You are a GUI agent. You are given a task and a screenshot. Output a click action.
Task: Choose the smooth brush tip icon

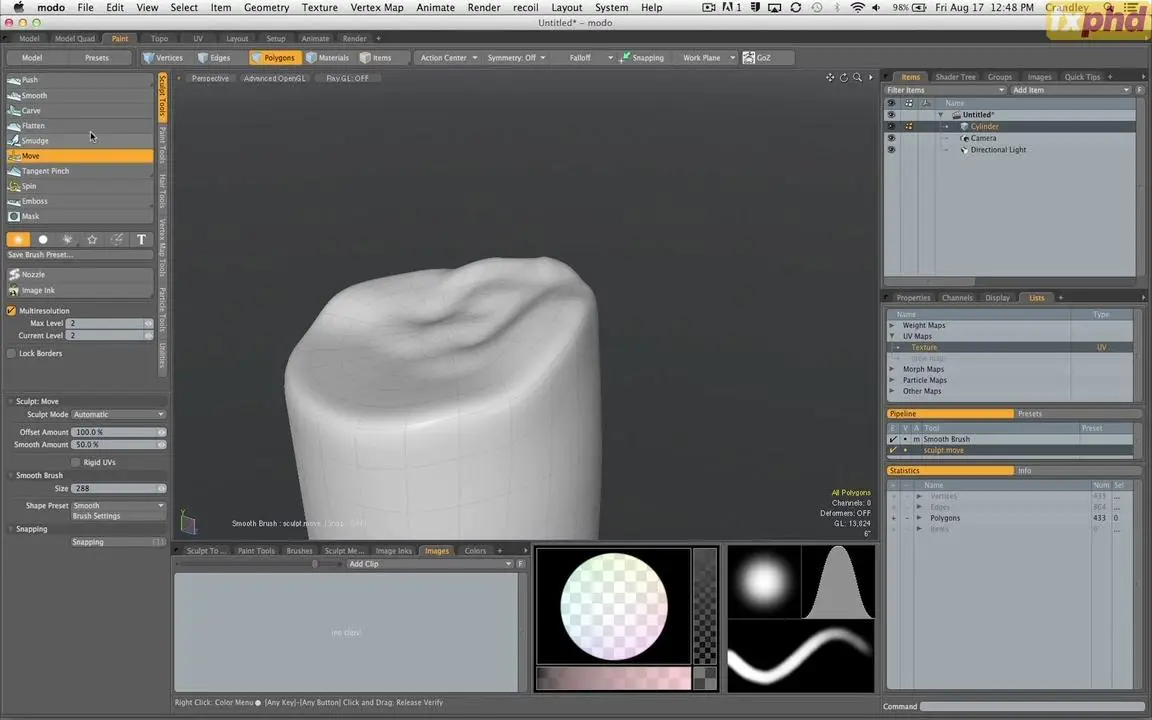(18, 240)
